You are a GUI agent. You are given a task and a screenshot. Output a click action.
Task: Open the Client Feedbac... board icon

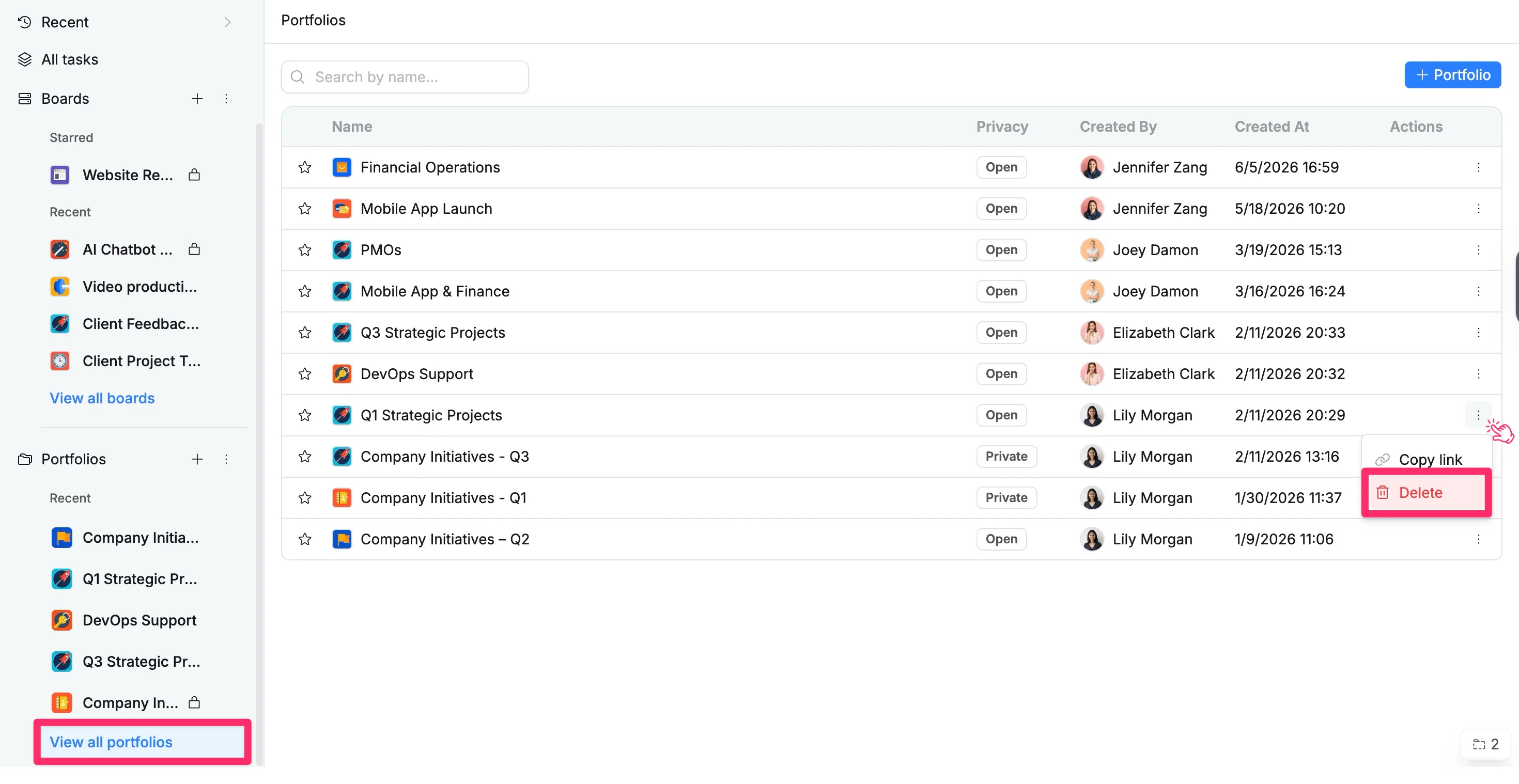tap(59, 324)
